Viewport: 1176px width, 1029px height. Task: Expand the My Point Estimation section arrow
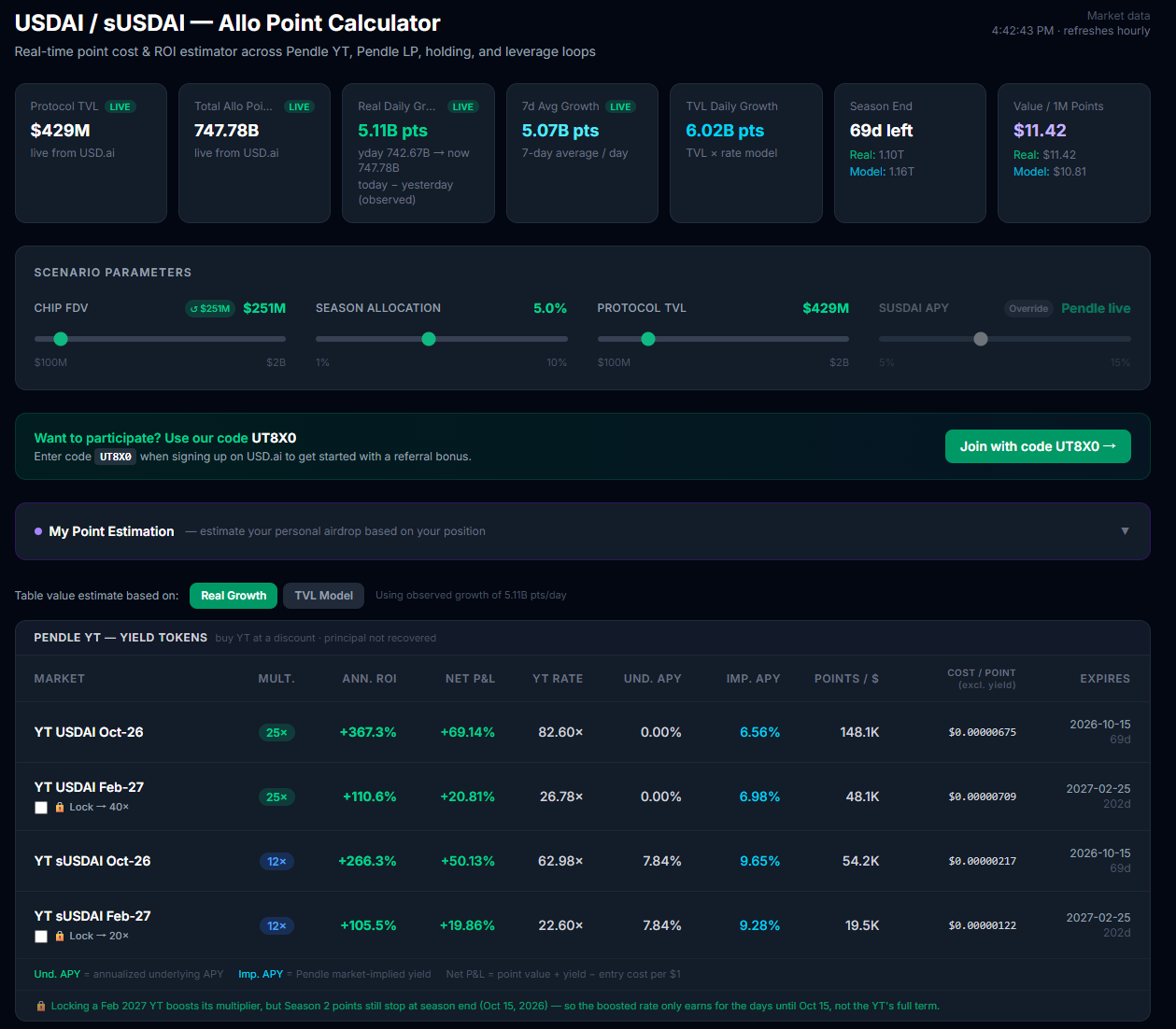1125,531
